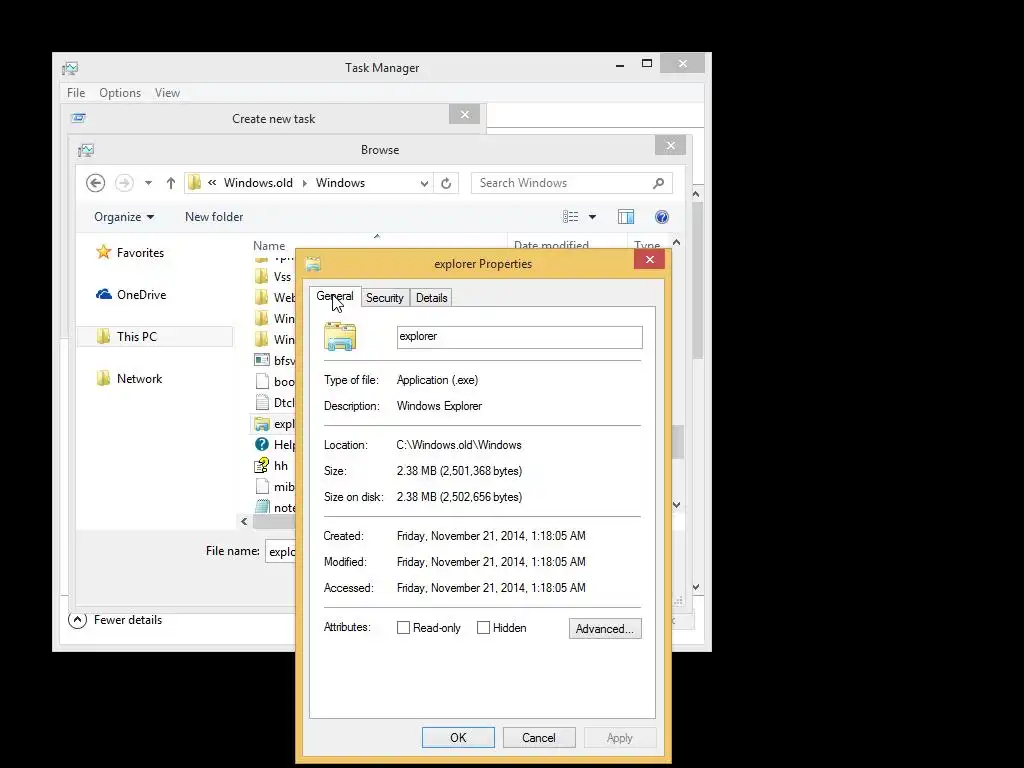Switch to the General tab
The width and height of the screenshot is (1024, 768).
click(334, 296)
